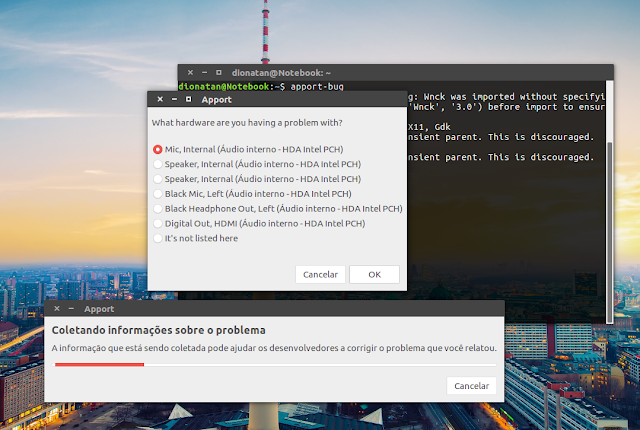Close the Apport hardware dialog
Screen dimensions: 640x430
tap(160, 99)
